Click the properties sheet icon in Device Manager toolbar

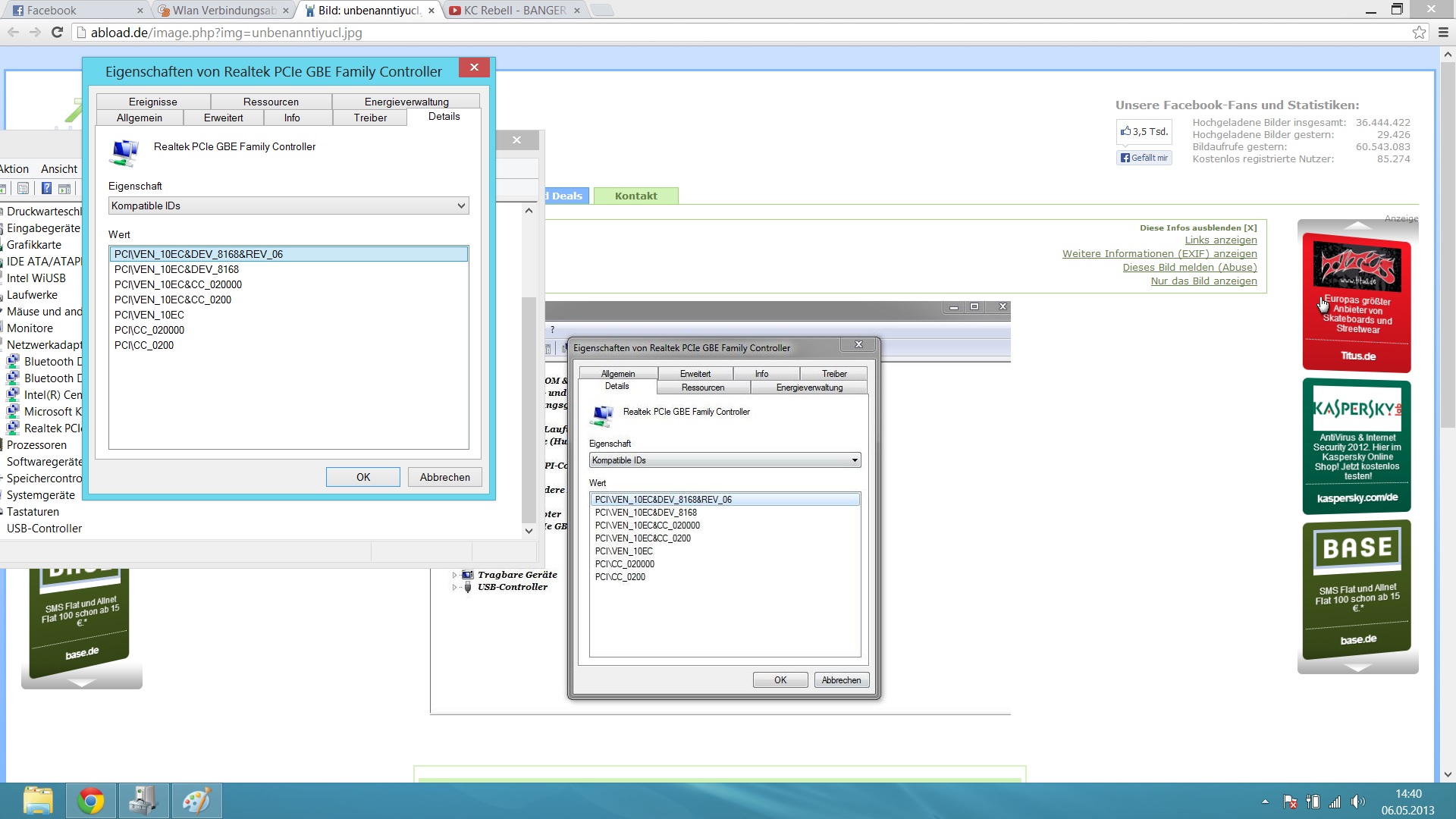(x=24, y=189)
